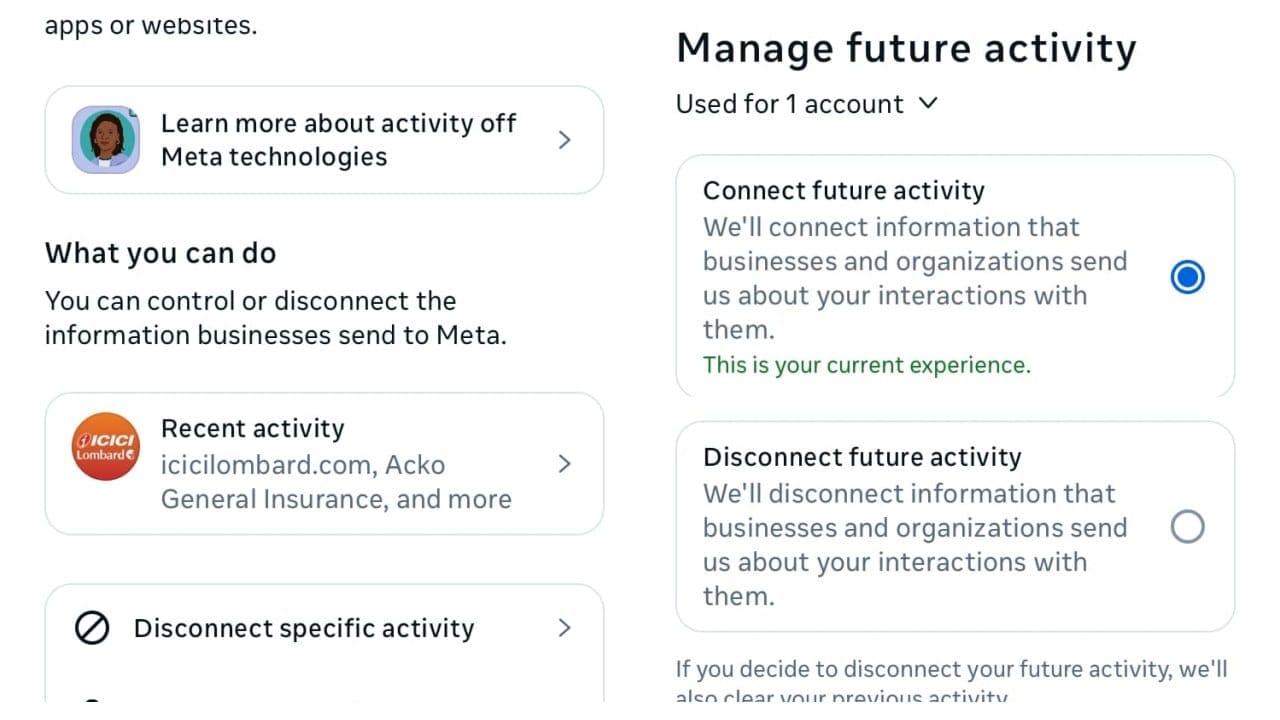Select the Connect future activity radio button
This screenshot has height=720, width=1280.
(1187, 277)
